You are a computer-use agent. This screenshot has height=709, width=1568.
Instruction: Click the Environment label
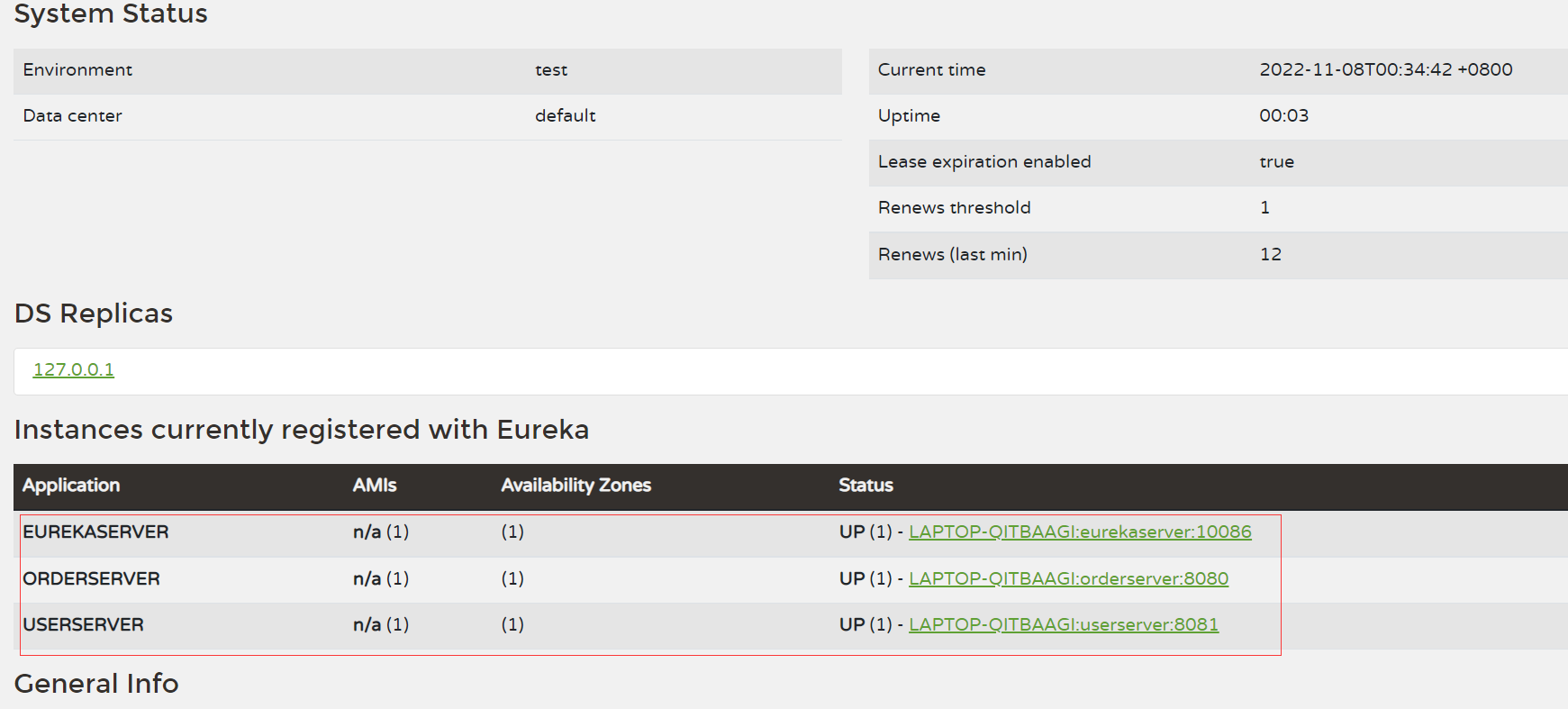pos(77,69)
